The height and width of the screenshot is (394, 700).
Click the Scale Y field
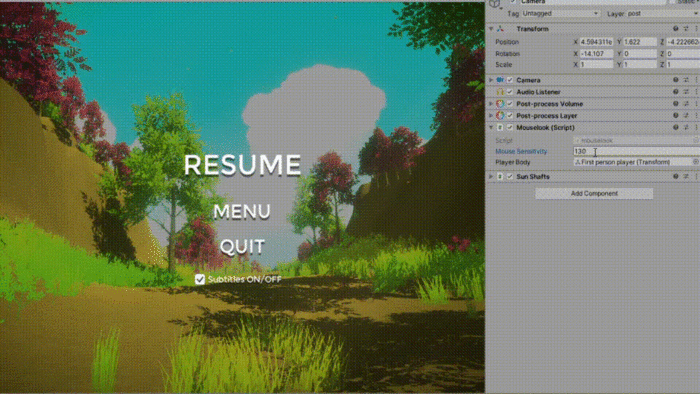pos(640,65)
